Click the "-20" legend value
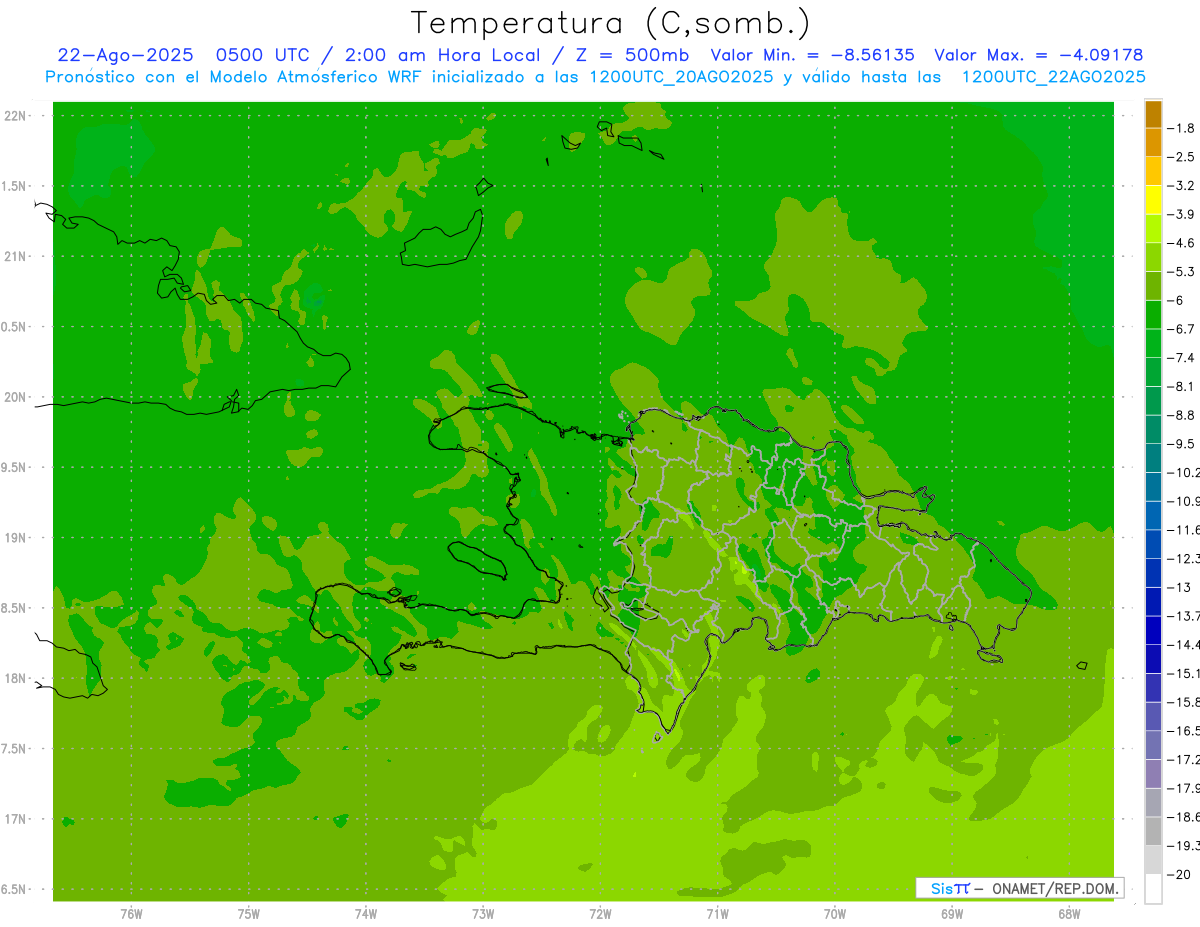Image resolution: width=1200 pixels, height=927 pixels. pyautogui.click(x=1181, y=875)
